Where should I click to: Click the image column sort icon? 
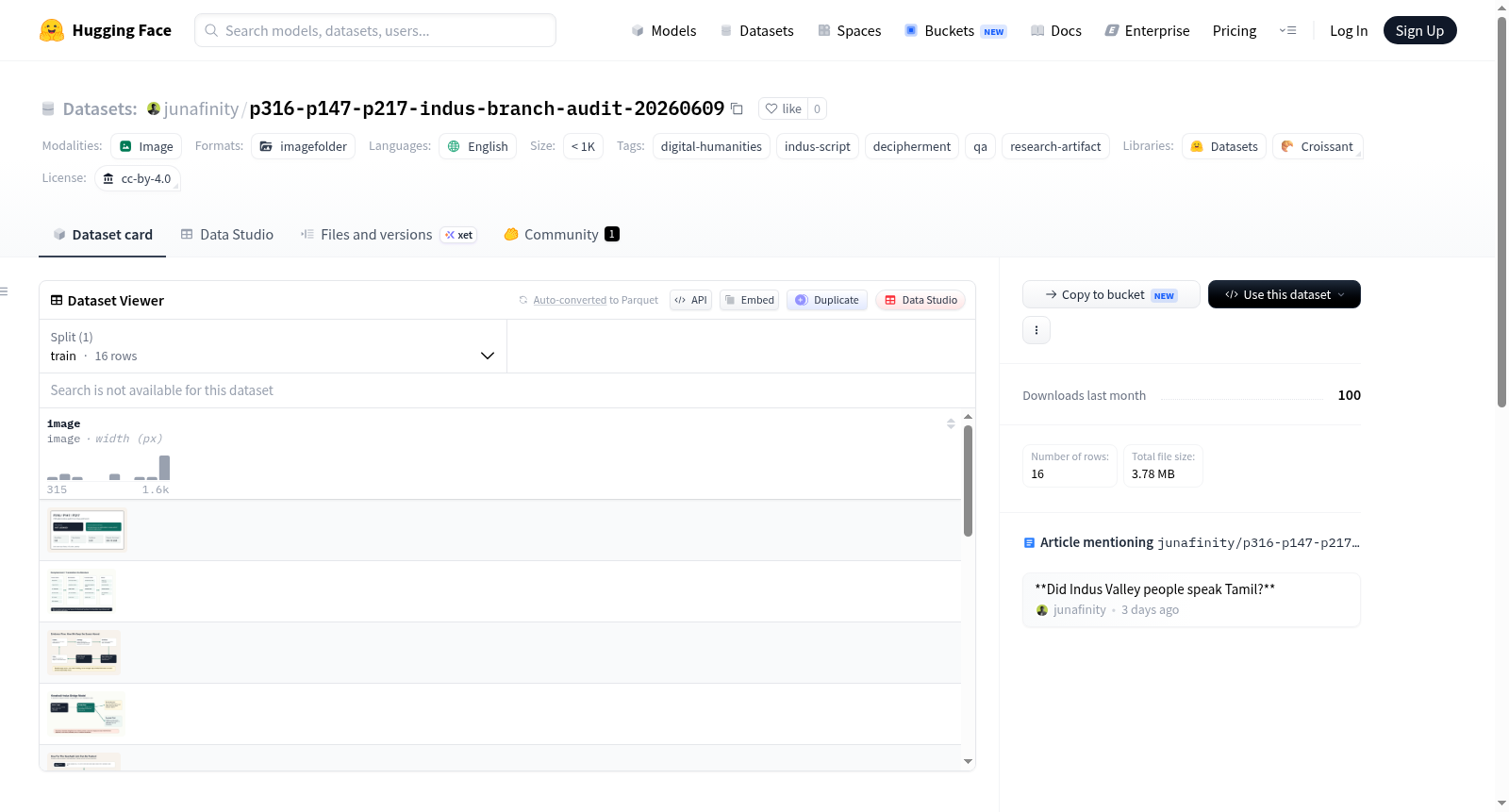point(951,423)
